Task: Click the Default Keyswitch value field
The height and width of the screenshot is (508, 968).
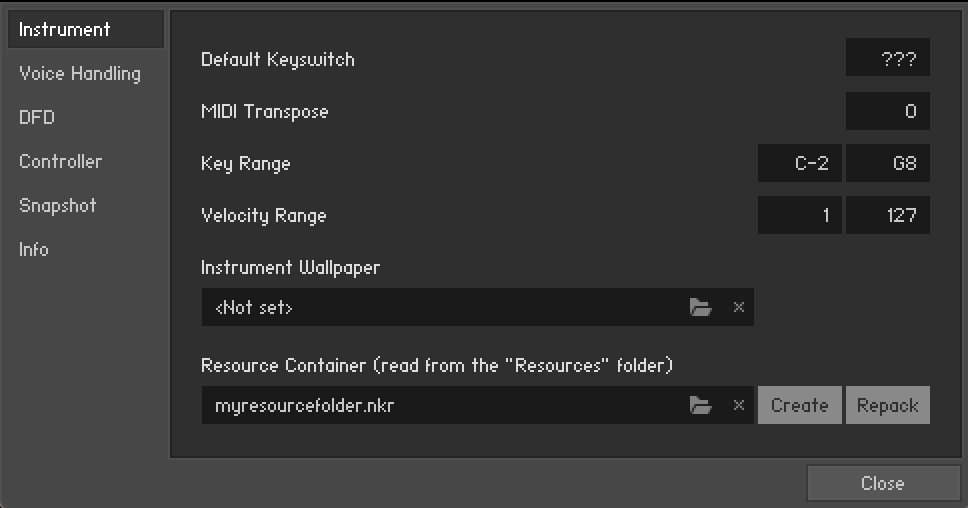Action: coord(888,59)
